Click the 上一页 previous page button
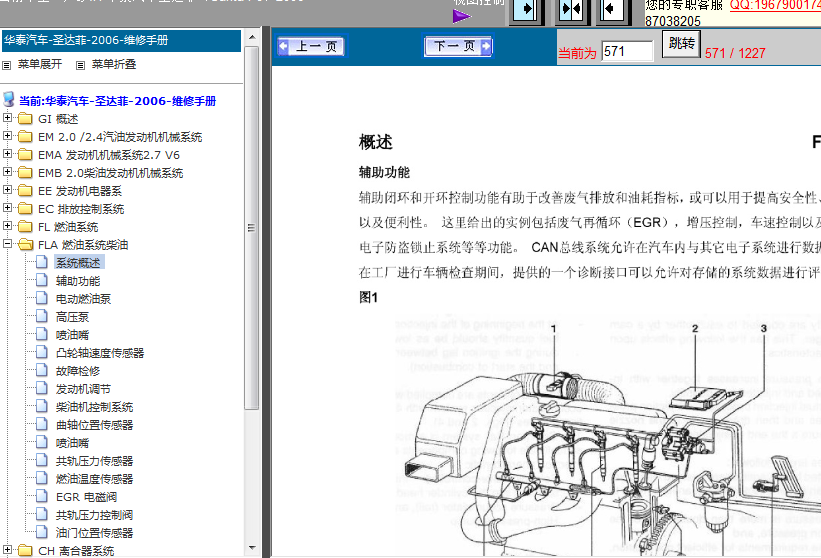Viewport: 821px width, 558px height. click(x=310, y=47)
